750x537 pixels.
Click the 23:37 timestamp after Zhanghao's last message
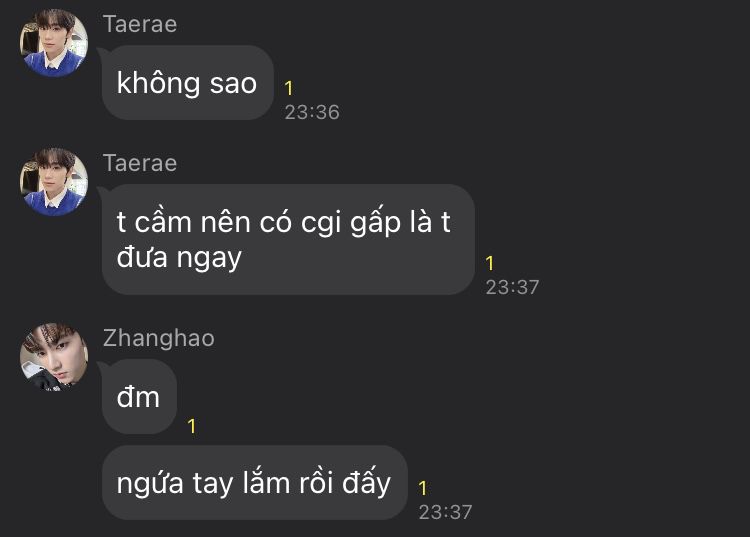coord(445,513)
